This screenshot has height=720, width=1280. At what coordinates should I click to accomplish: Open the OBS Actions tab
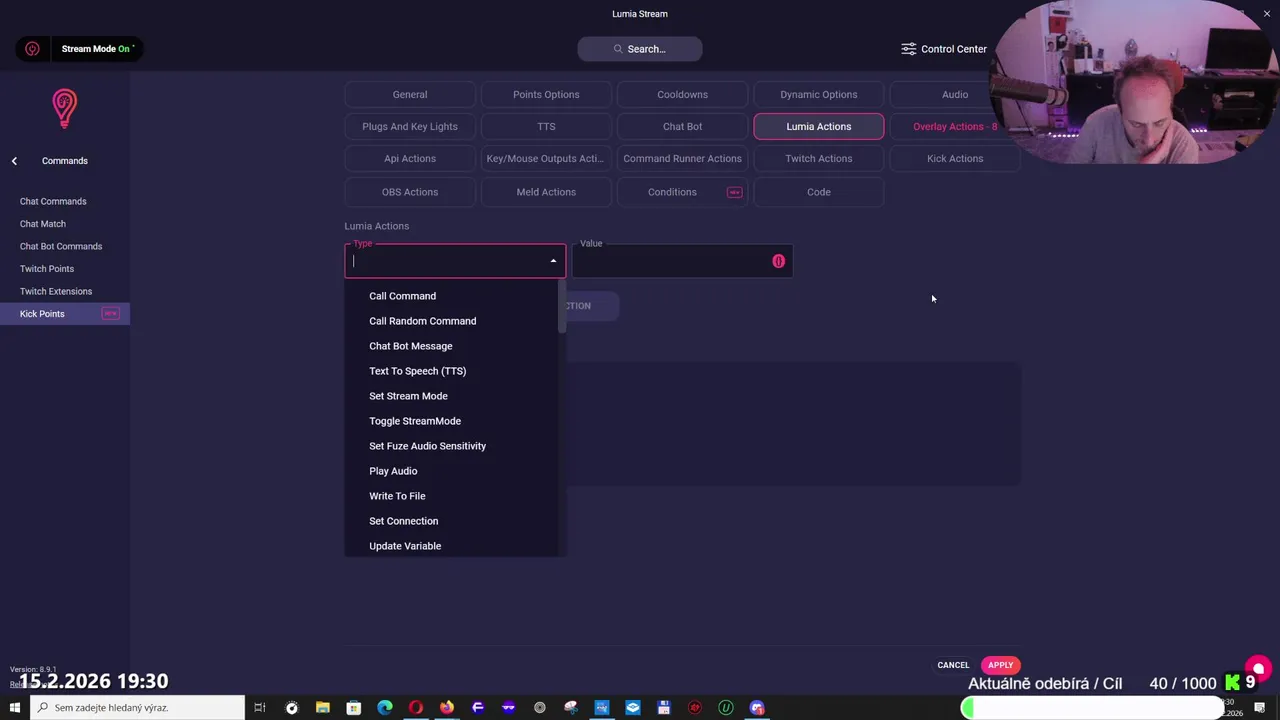tap(410, 192)
